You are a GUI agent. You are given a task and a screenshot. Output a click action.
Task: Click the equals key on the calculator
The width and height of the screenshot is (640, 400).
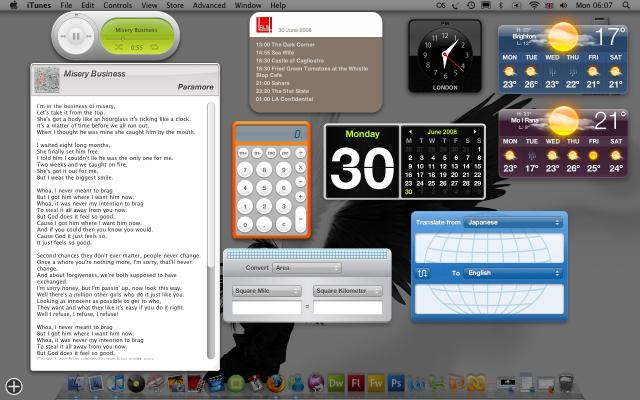pos(300,219)
